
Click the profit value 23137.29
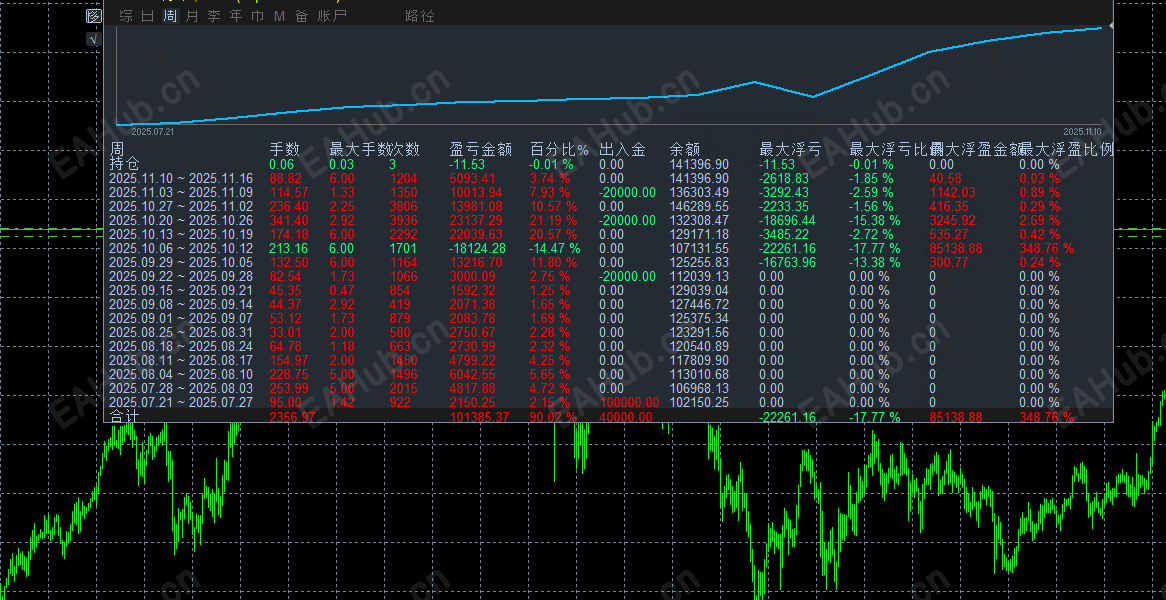tap(476, 220)
